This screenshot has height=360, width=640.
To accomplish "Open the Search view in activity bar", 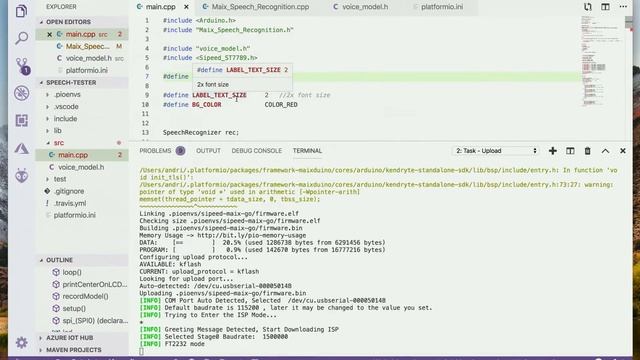I will pos(21,38).
